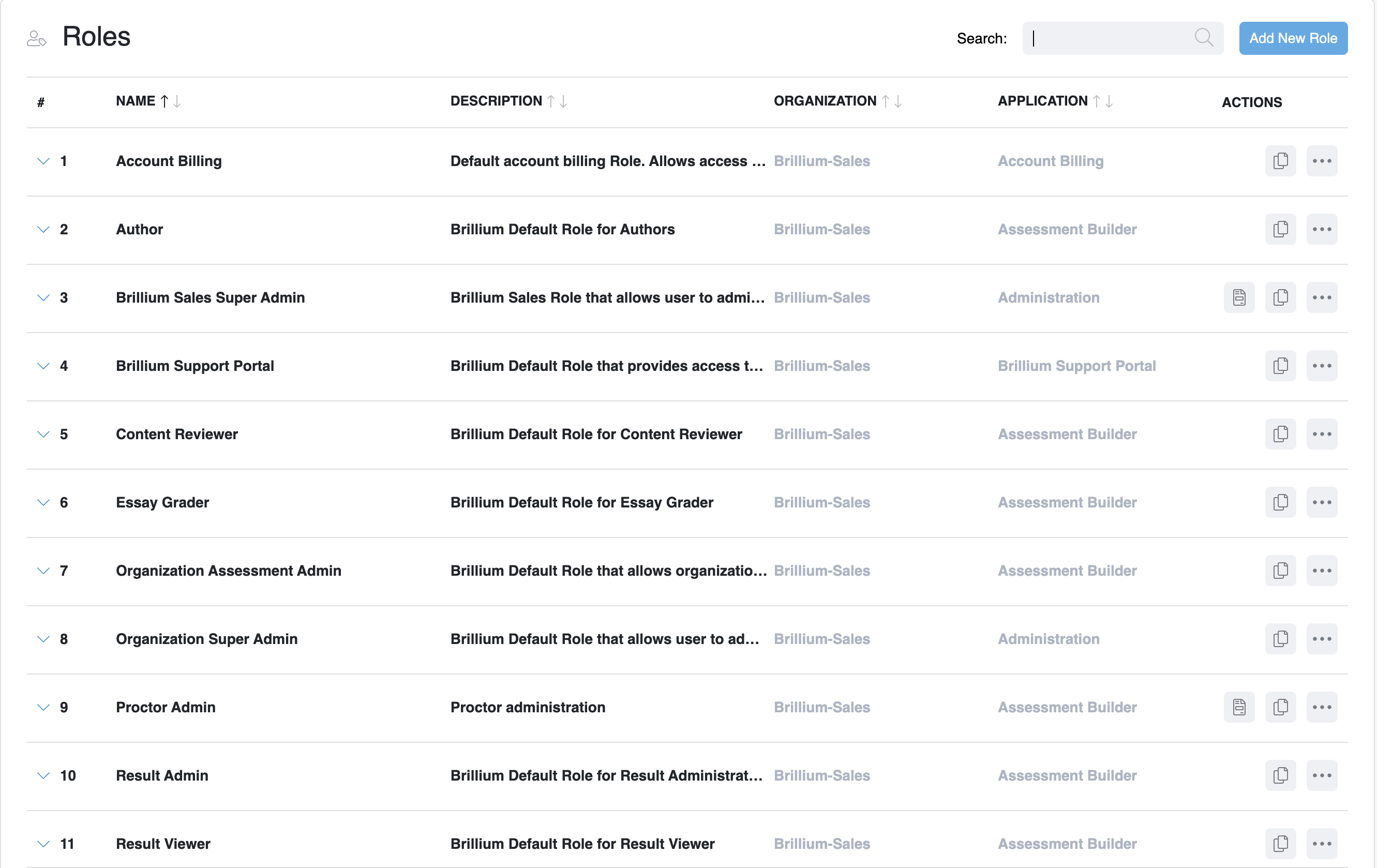Expand the Result Admin row chevron
The width and height of the screenshot is (1377, 868).
[x=43, y=776]
